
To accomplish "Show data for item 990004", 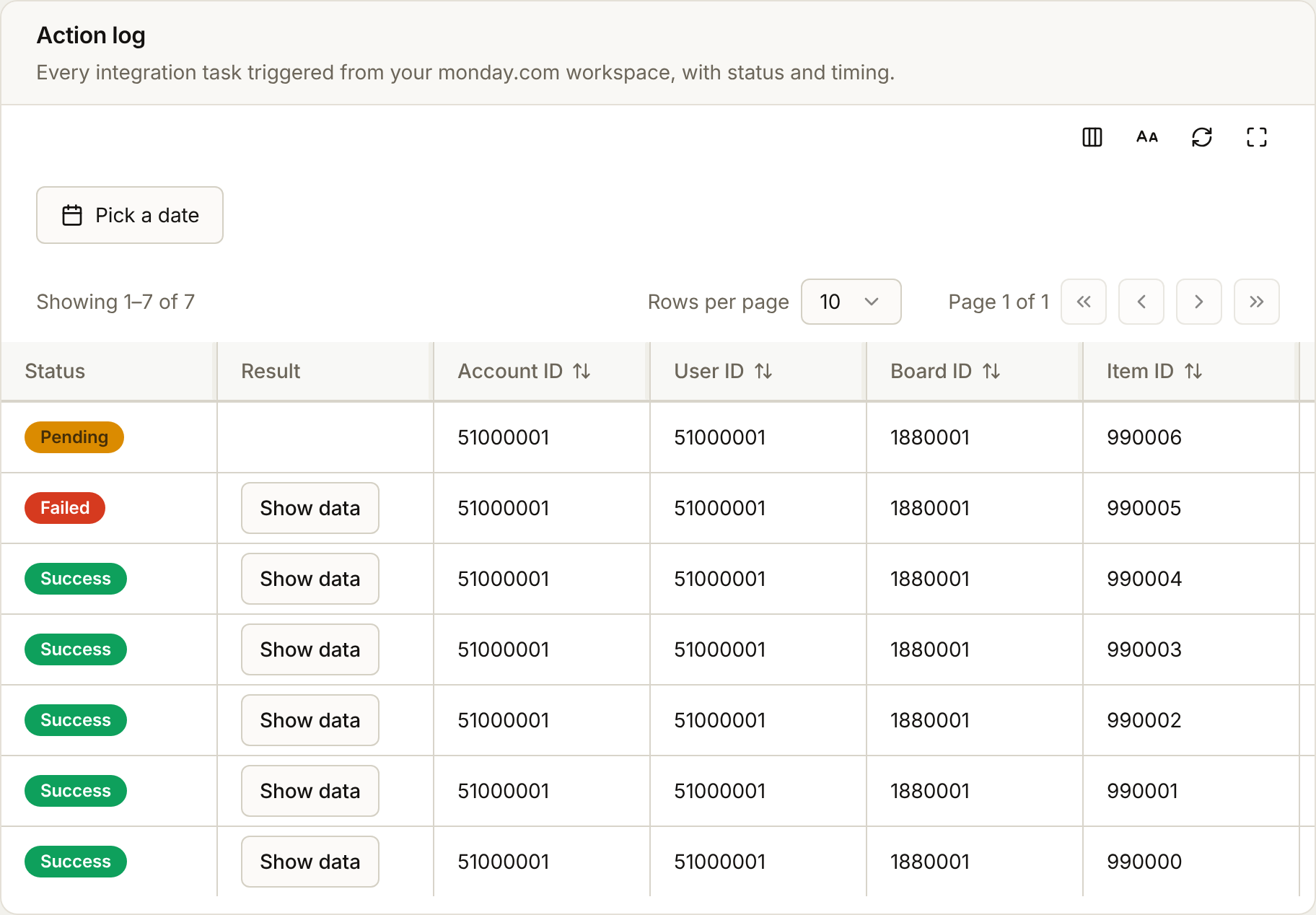I will coord(310,579).
